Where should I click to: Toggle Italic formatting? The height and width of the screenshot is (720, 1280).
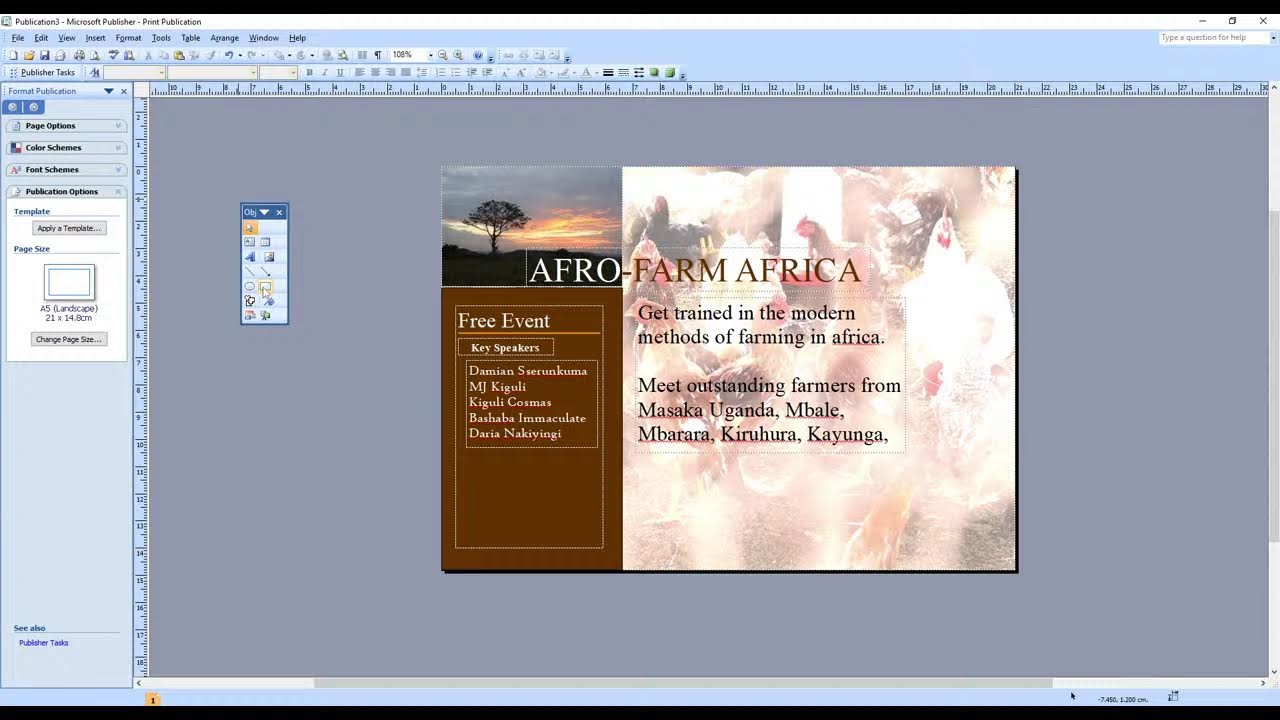(x=324, y=72)
